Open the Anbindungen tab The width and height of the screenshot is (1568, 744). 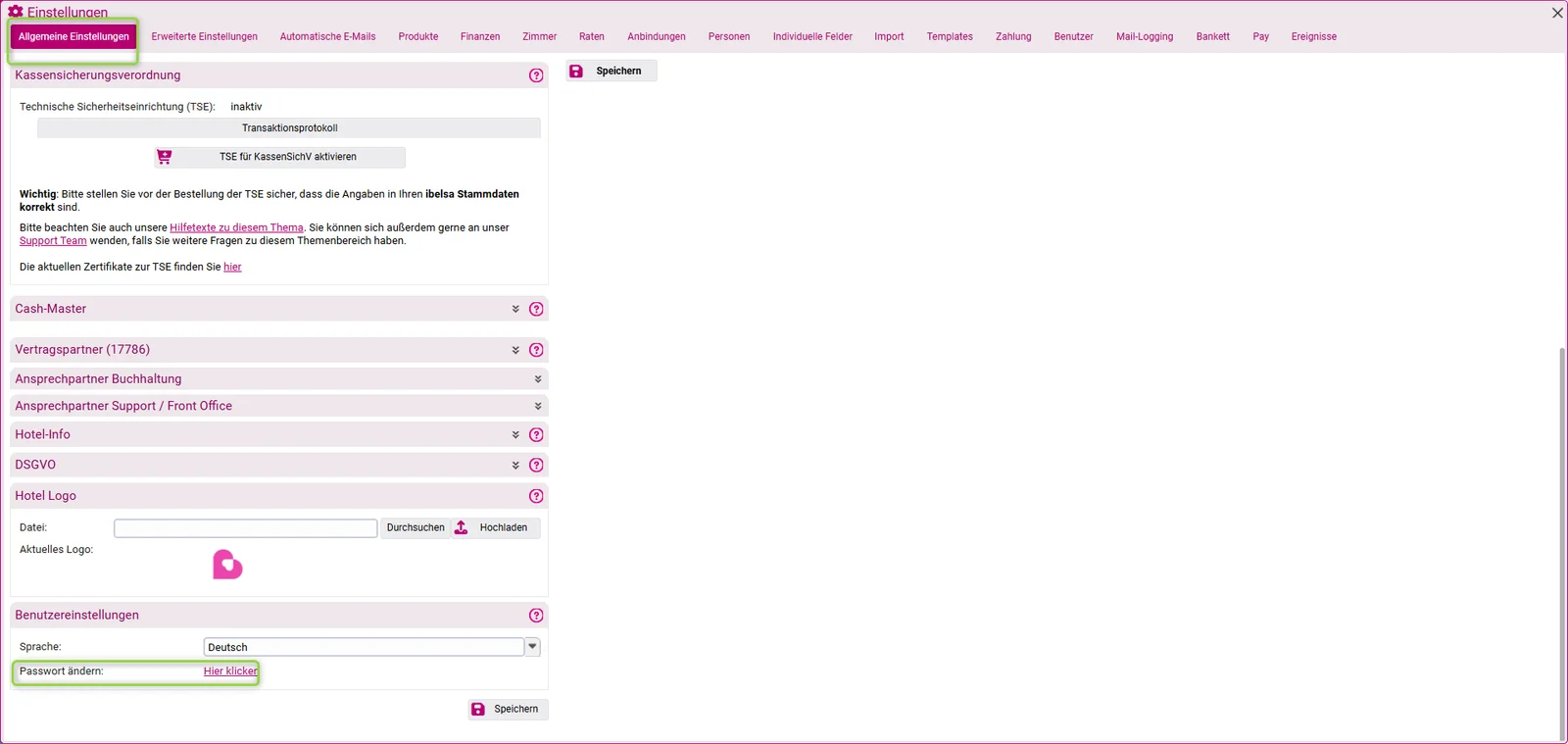pos(657,37)
